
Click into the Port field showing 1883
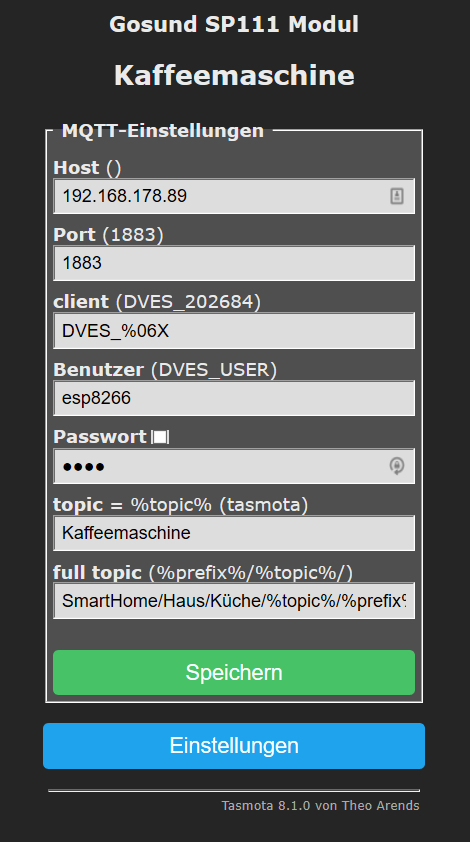234,263
